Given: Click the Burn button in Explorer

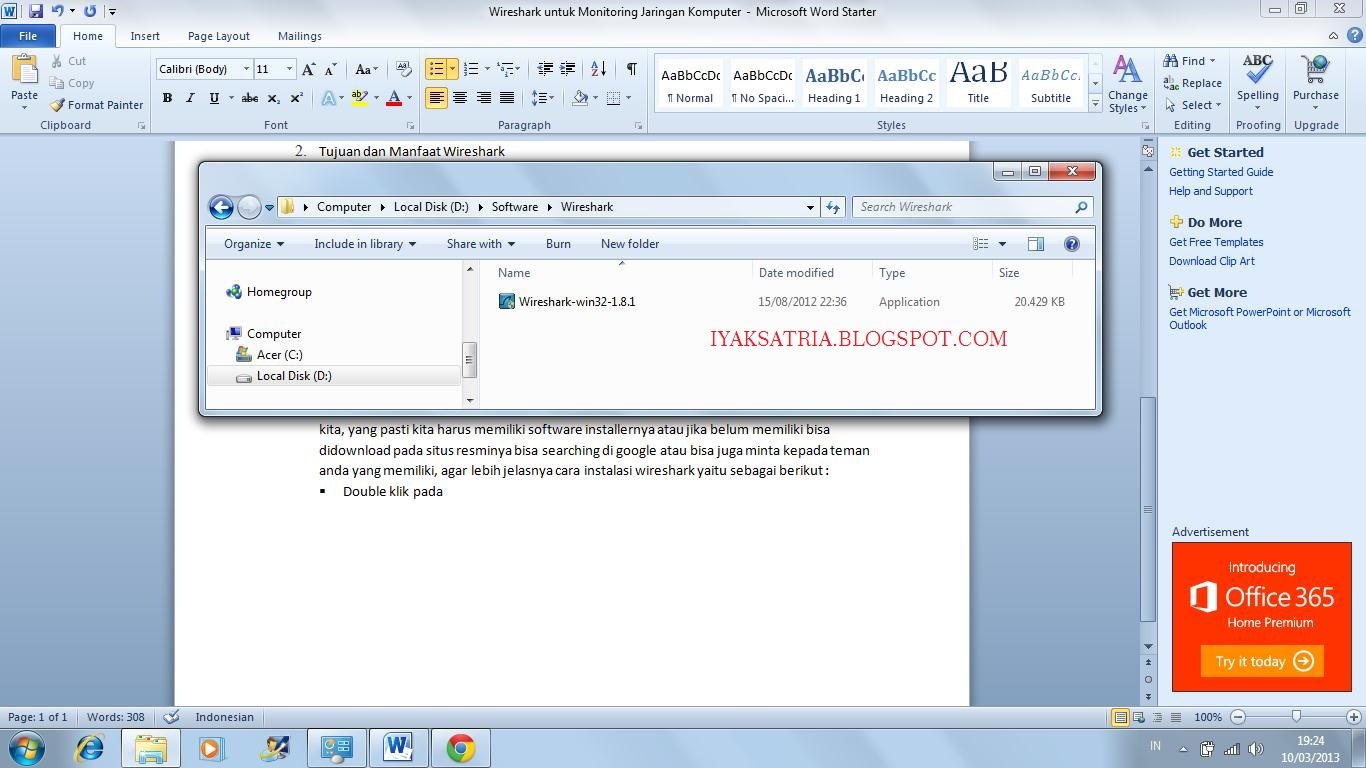Looking at the screenshot, I should pos(558,244).
